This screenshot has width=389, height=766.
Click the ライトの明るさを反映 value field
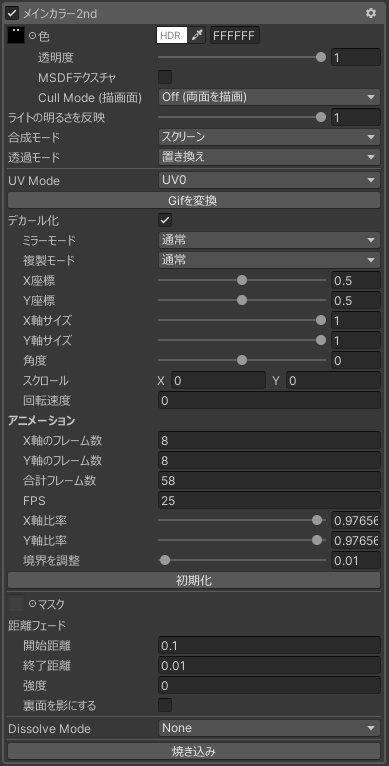[x=356, y=117]
